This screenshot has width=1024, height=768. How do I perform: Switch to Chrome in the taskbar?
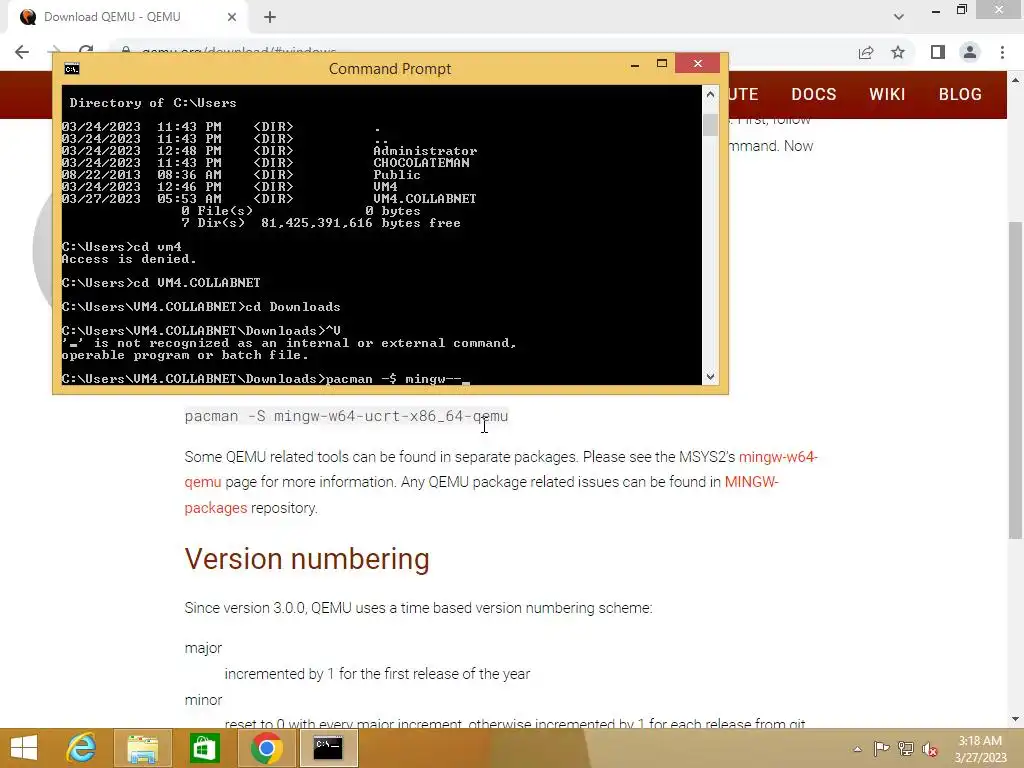tap(266, 748)
